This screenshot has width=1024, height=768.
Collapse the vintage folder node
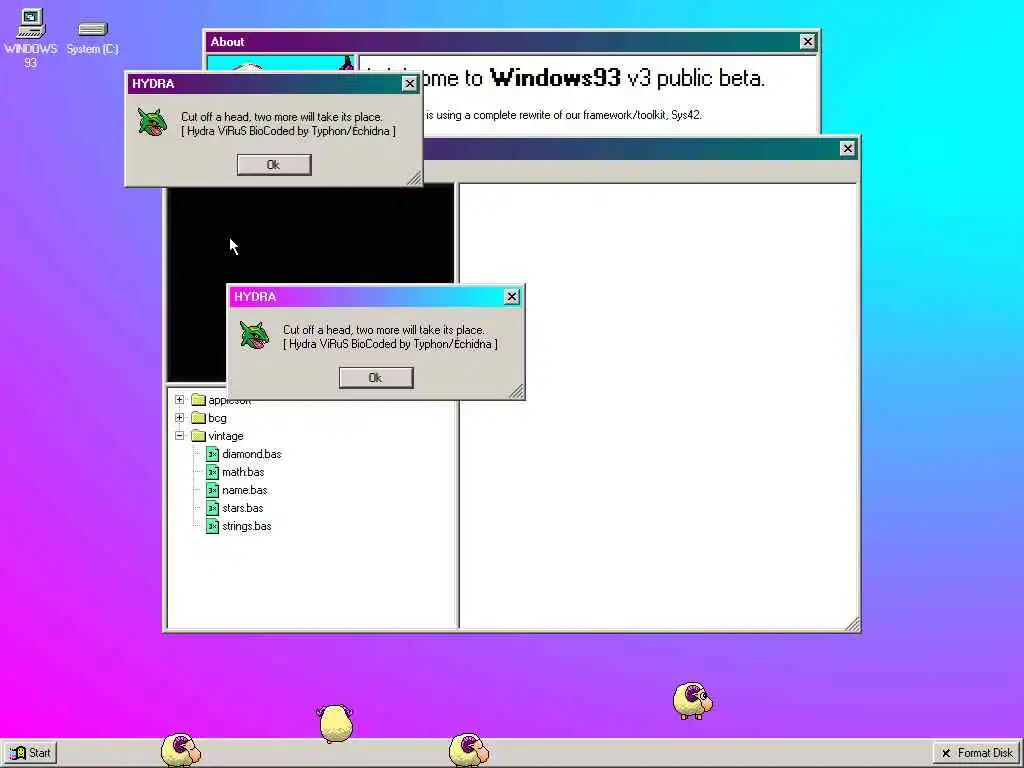(x=180, y=436)
